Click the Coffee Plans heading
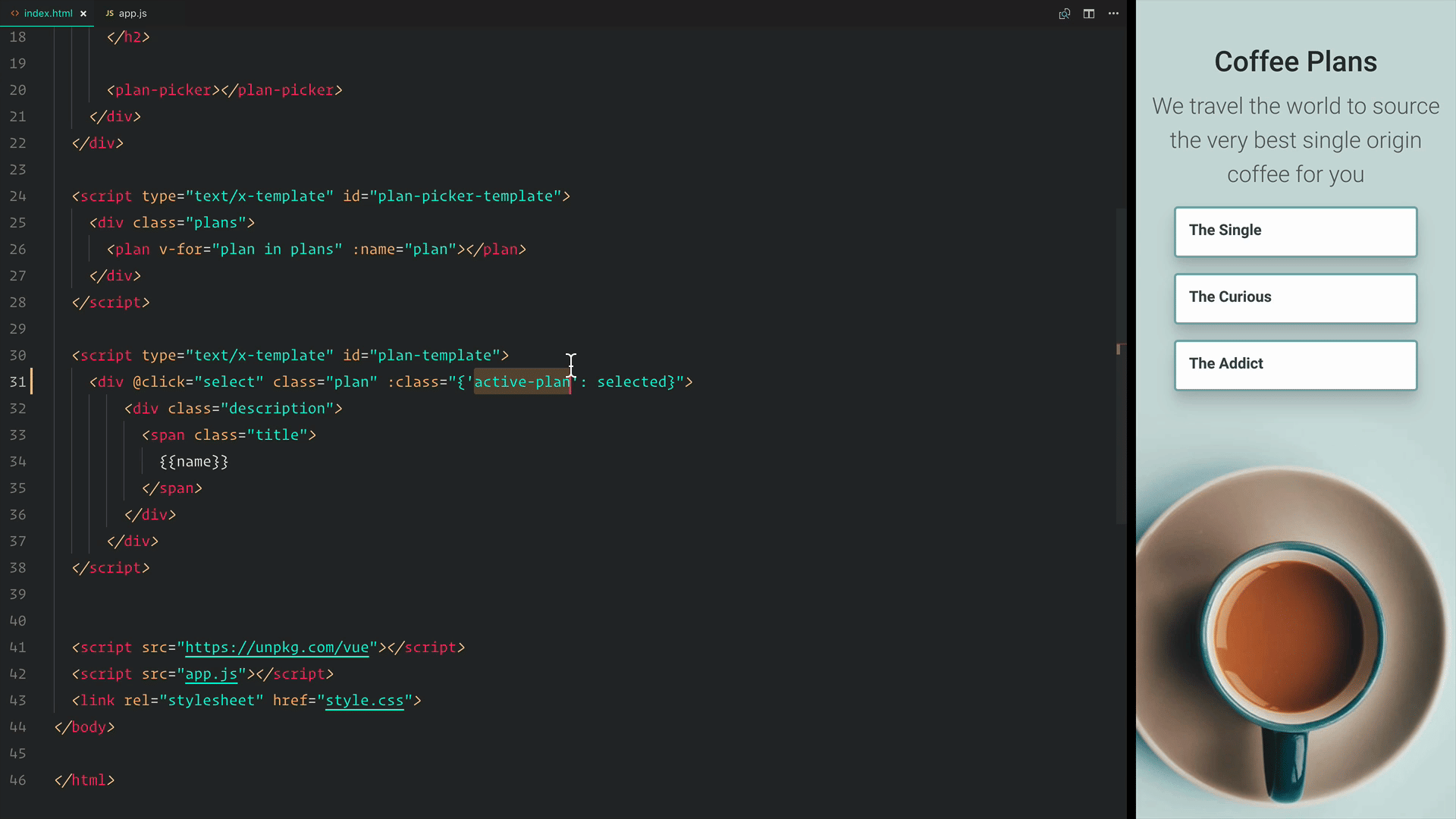The width and height of the screenshot is (1456, 819). 1295,61
